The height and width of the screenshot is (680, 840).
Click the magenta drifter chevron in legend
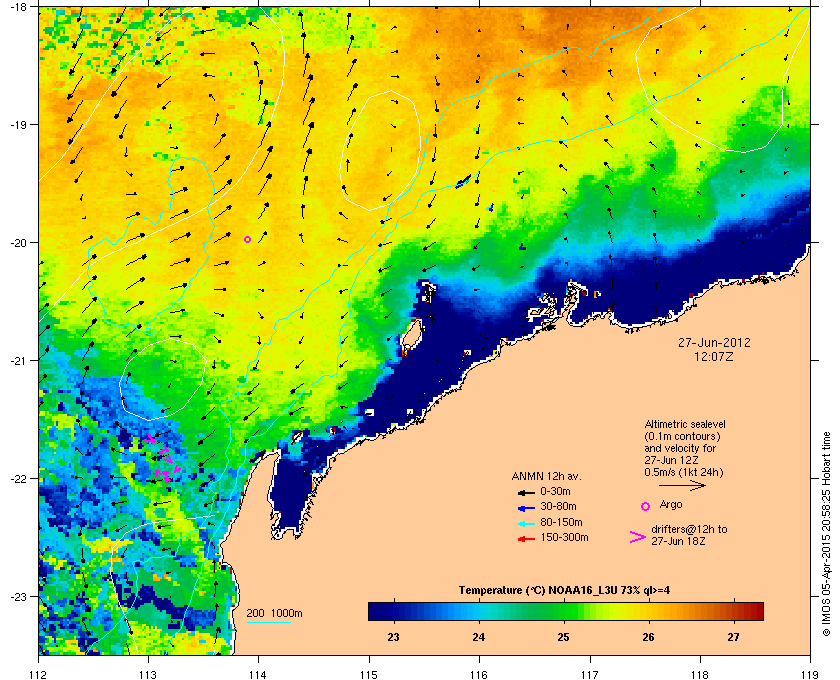click(x=638, y=537)
